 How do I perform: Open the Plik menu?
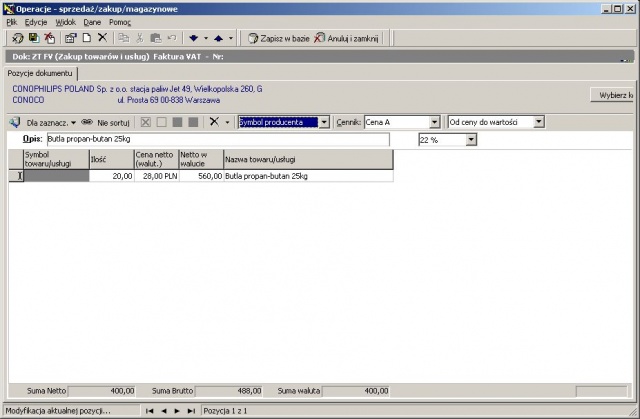pos(11,22)
